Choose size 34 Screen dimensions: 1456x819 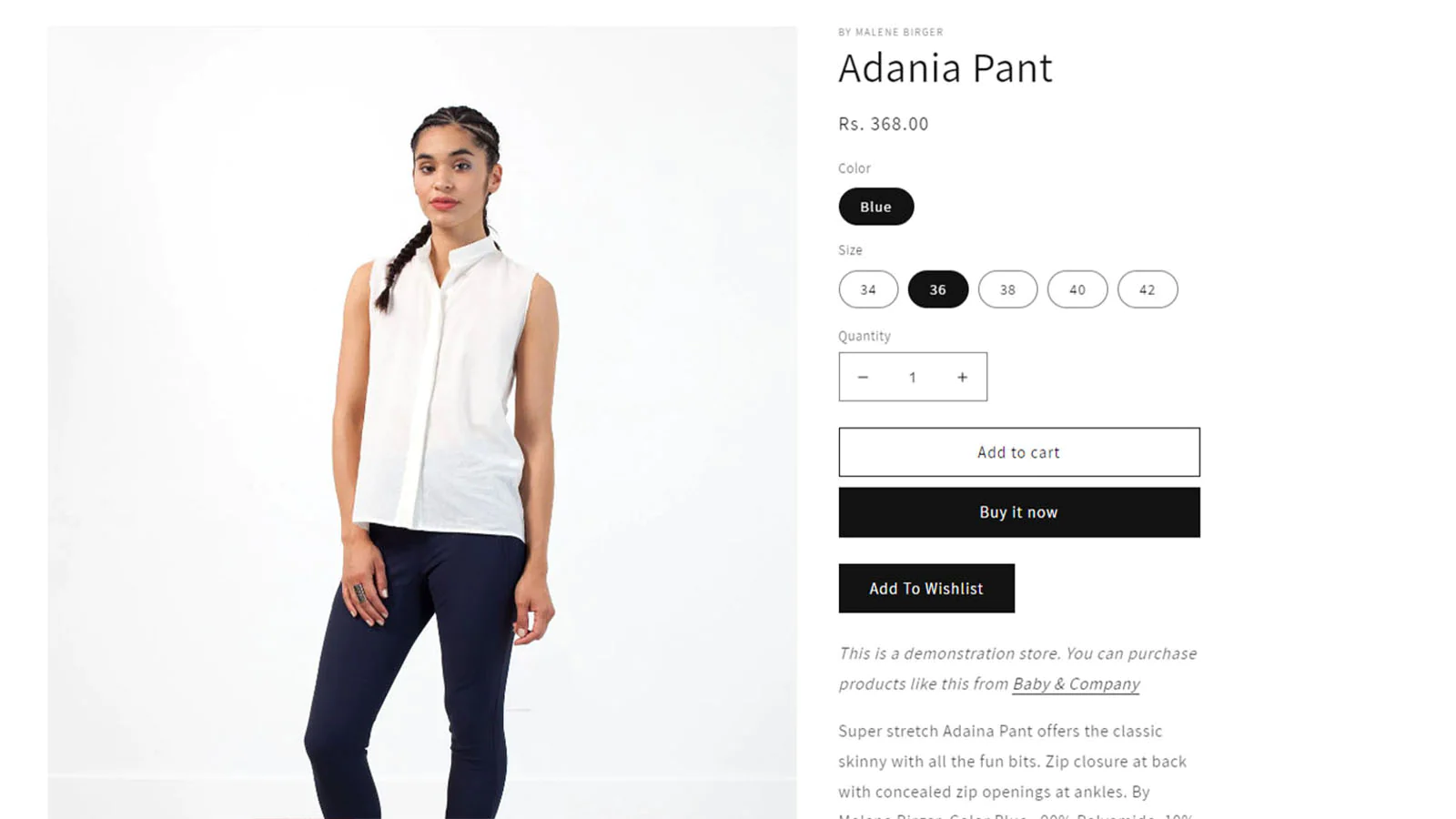click(868, 289)
